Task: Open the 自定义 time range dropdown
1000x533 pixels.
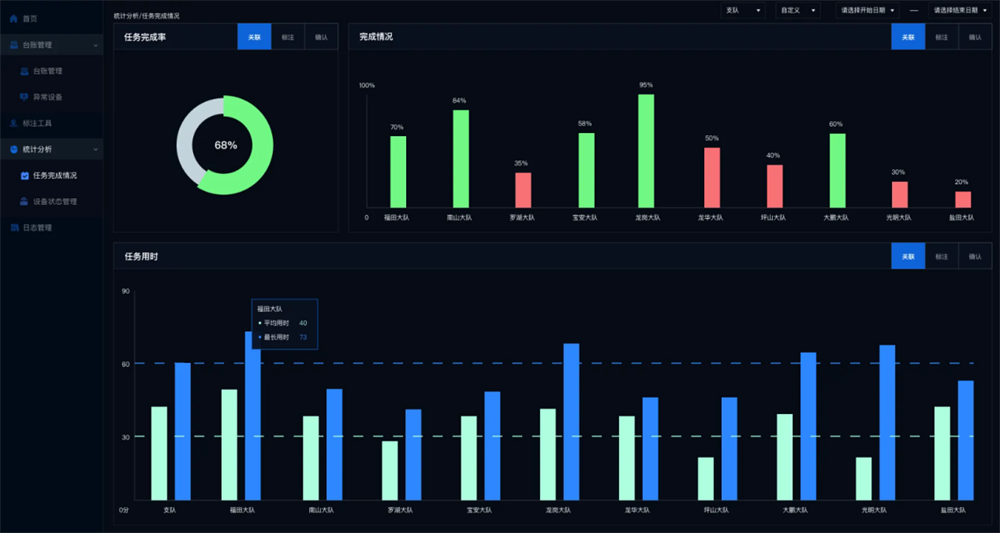Action: tap(801, 10)
